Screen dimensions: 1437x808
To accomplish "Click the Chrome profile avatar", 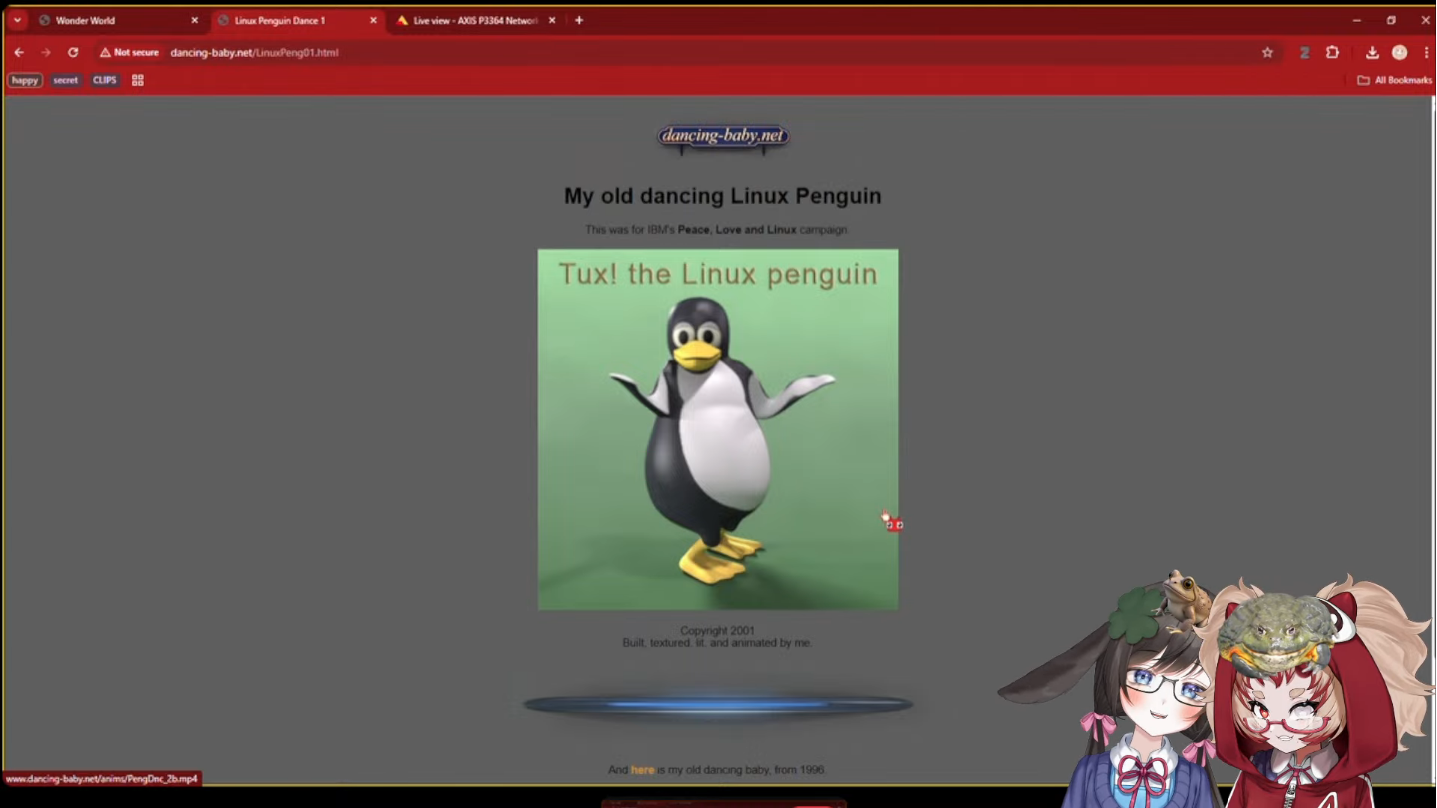I will click(1399, 52).
